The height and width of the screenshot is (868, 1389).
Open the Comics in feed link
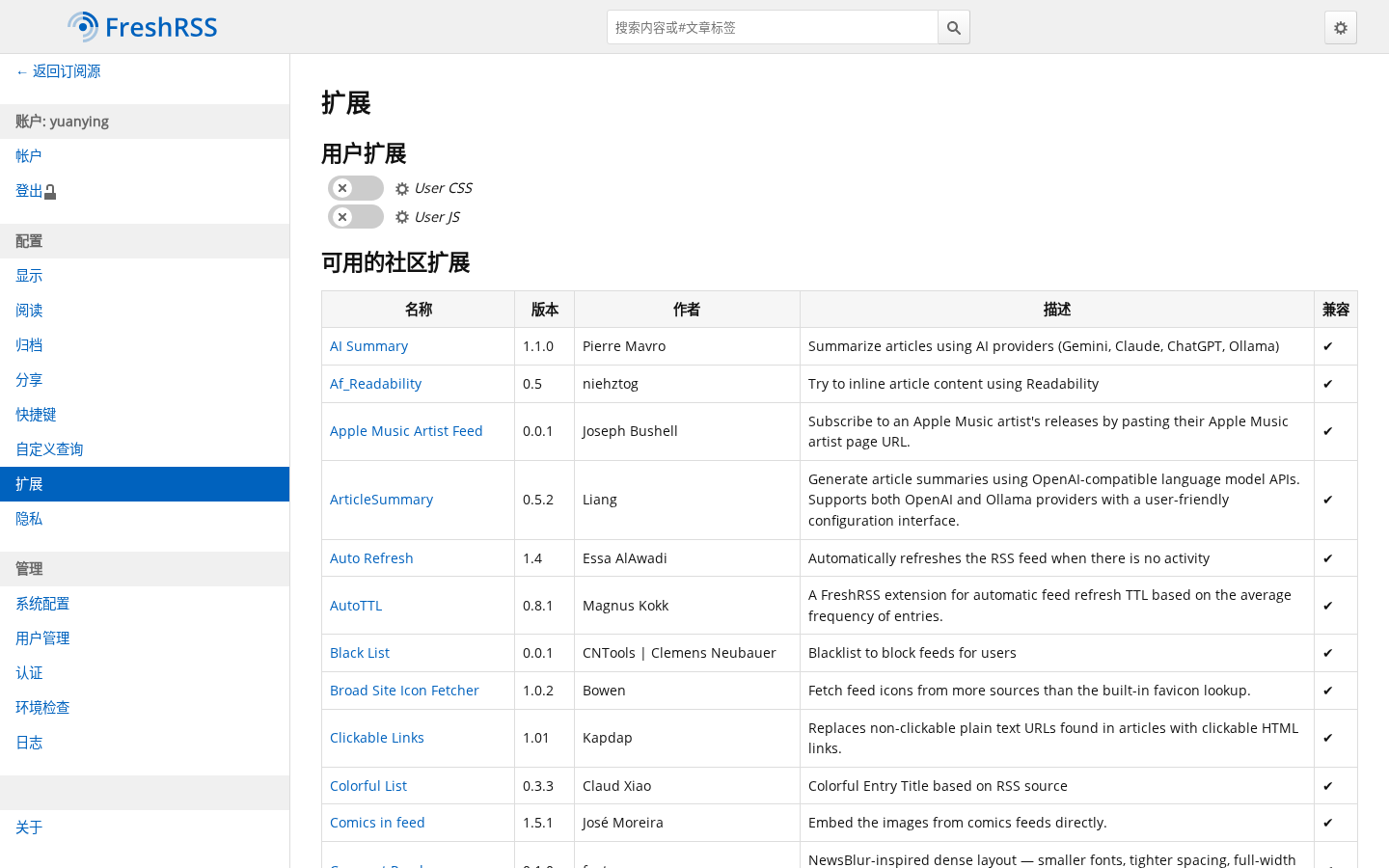pos(377,823)
